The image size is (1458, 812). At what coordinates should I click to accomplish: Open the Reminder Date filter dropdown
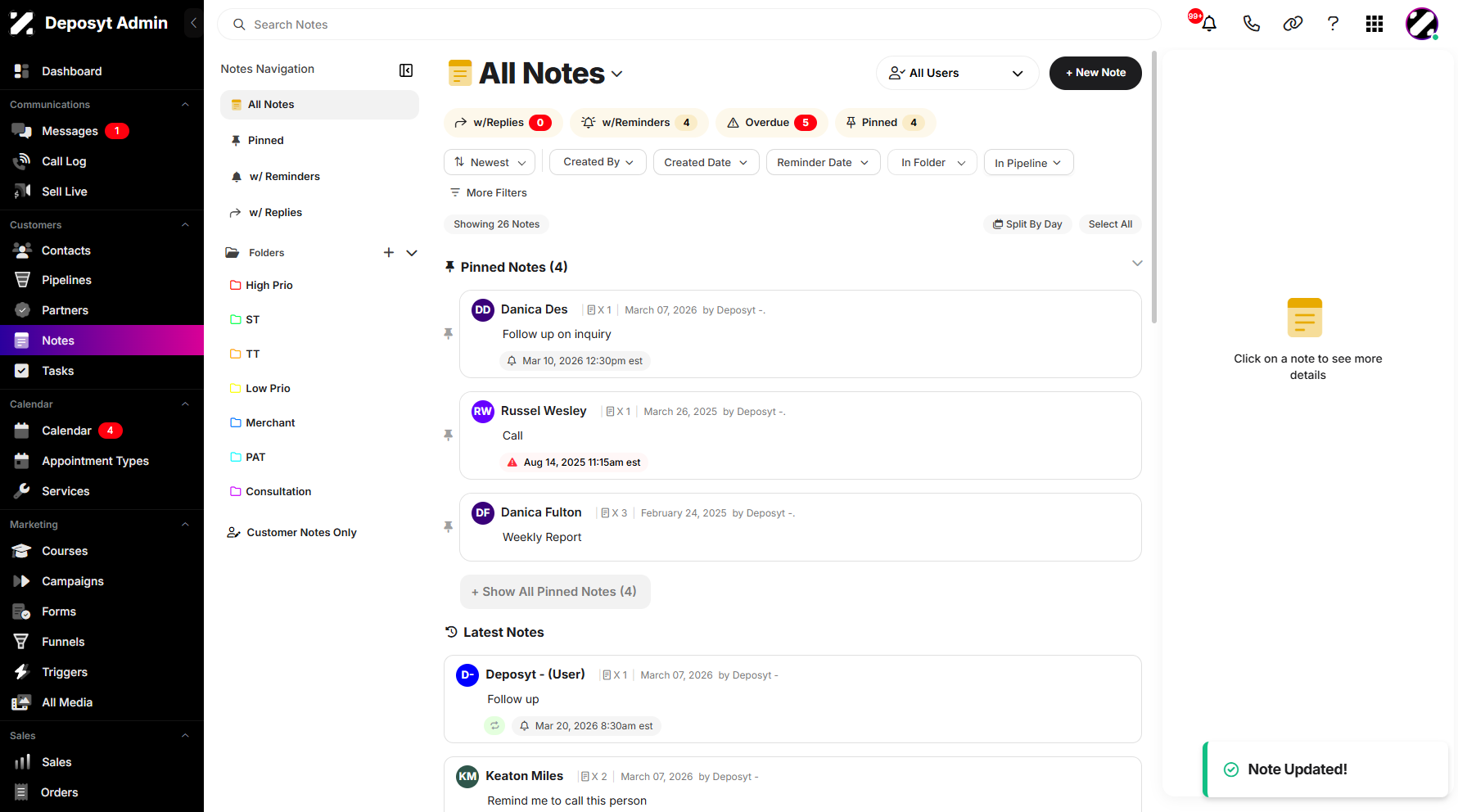(823, 162)
